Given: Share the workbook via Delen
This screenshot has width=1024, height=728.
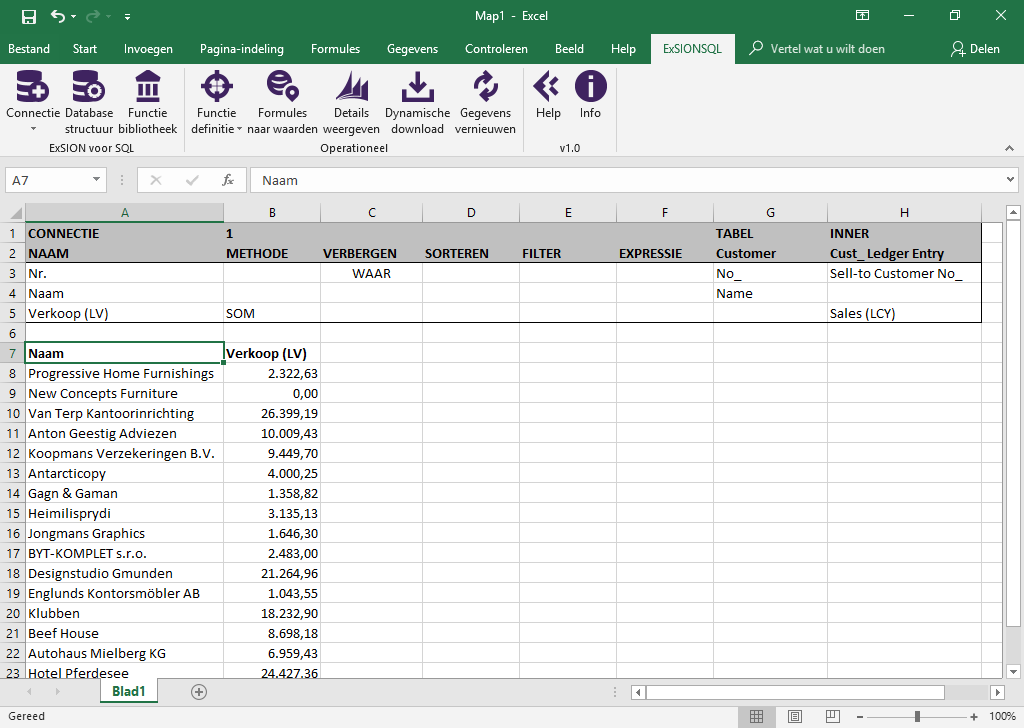Looking at the screenshot, I should pyautogui.click(x=976, y=49).
